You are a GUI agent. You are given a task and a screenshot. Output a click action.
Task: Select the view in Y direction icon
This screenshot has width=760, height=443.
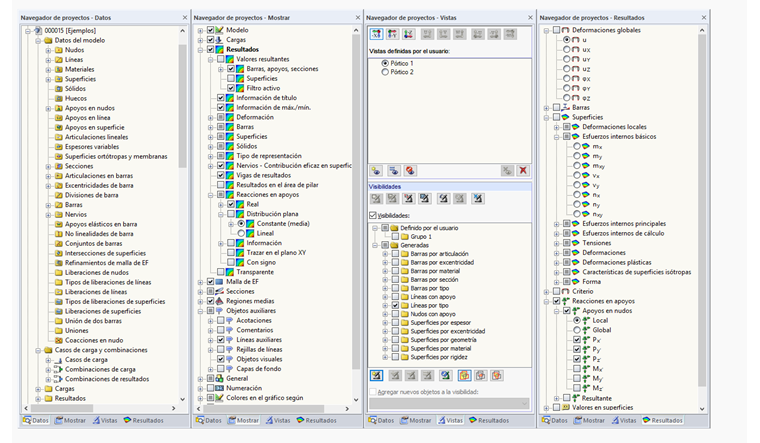[393, 34]
